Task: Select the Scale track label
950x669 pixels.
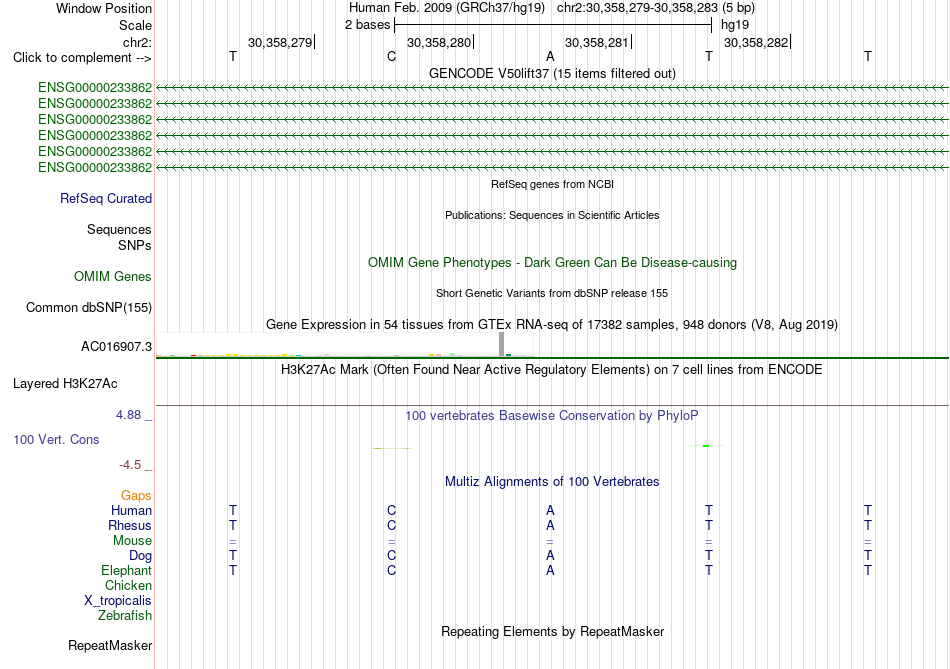Action: click(135, 25)
